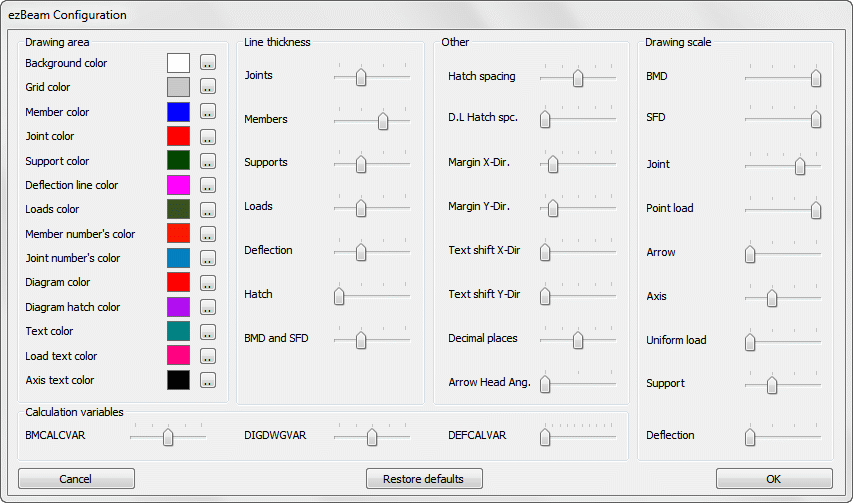
Task: Open color picker button for Member color
Action: point(208,111)
